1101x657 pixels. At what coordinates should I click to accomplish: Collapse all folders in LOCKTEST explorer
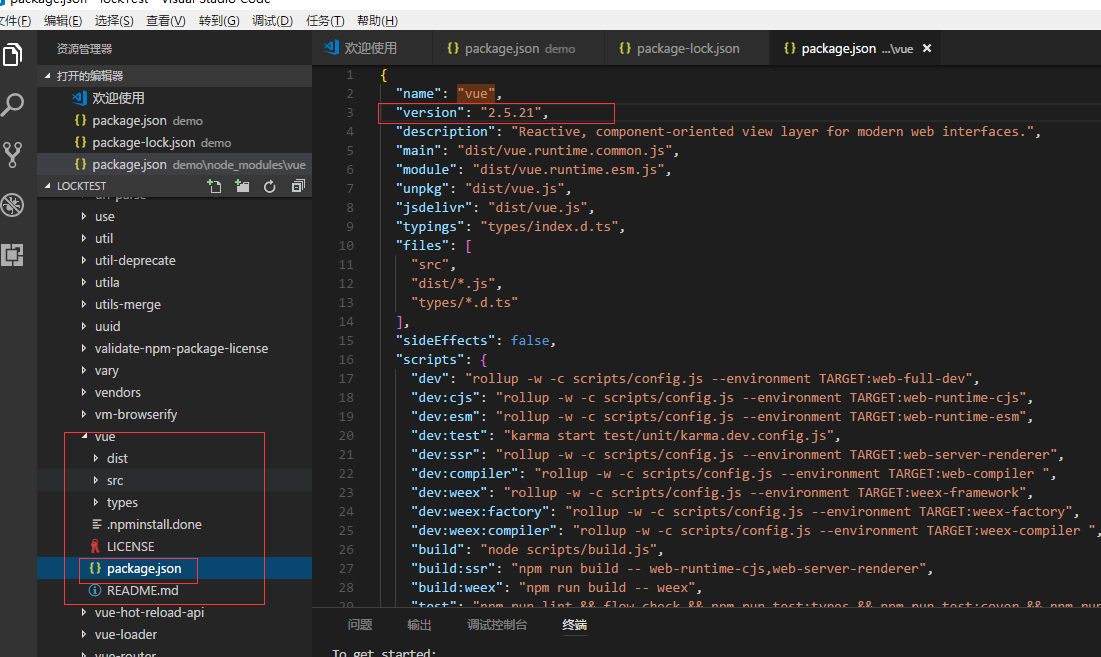(x=297, y=186)
